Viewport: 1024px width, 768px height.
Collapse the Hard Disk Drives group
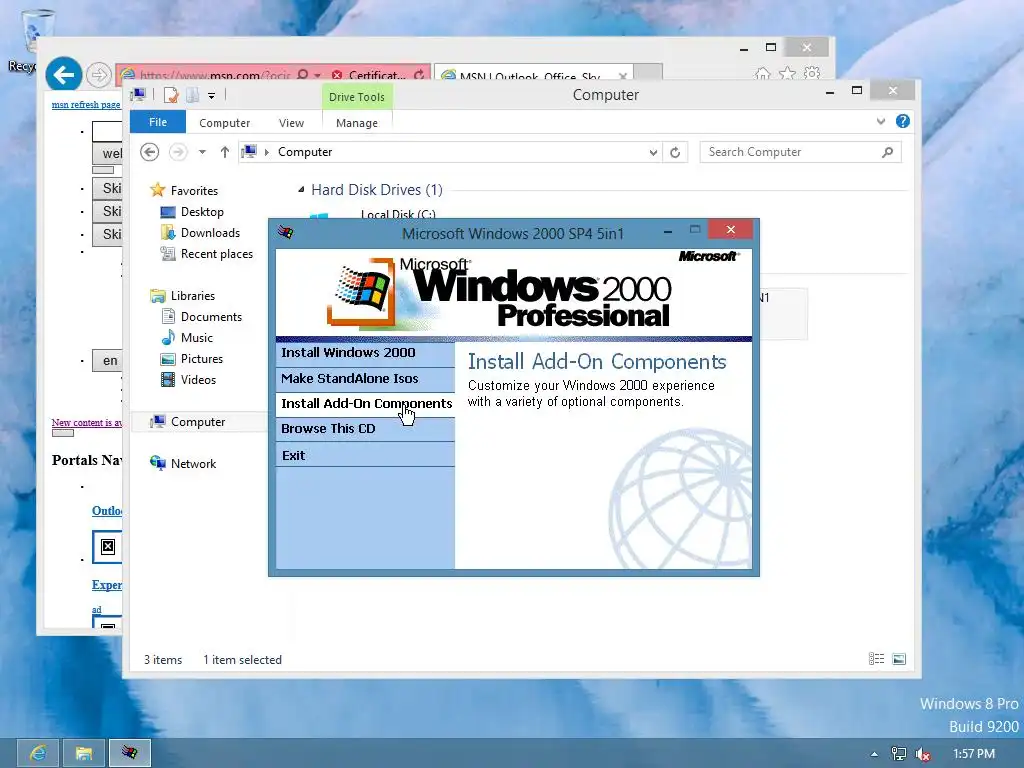(301, 190)
